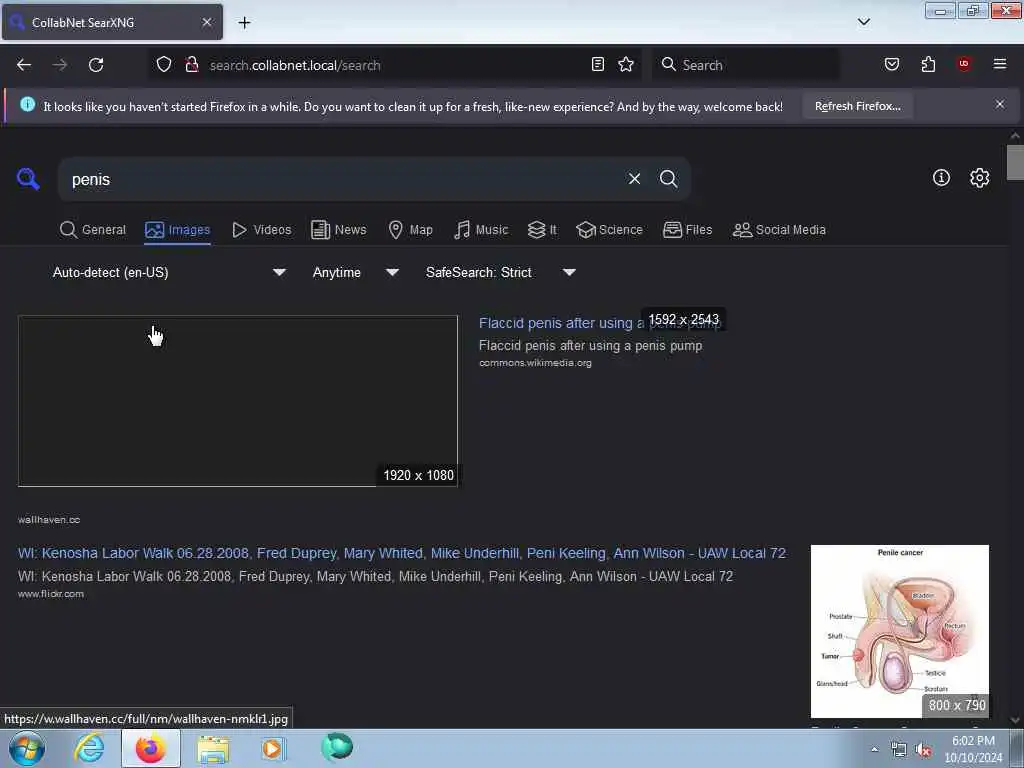The width and height of the screenshot is (1024, 768).
Task: Click the Firefox taskbar icon
Action: (x=150, y=748)
